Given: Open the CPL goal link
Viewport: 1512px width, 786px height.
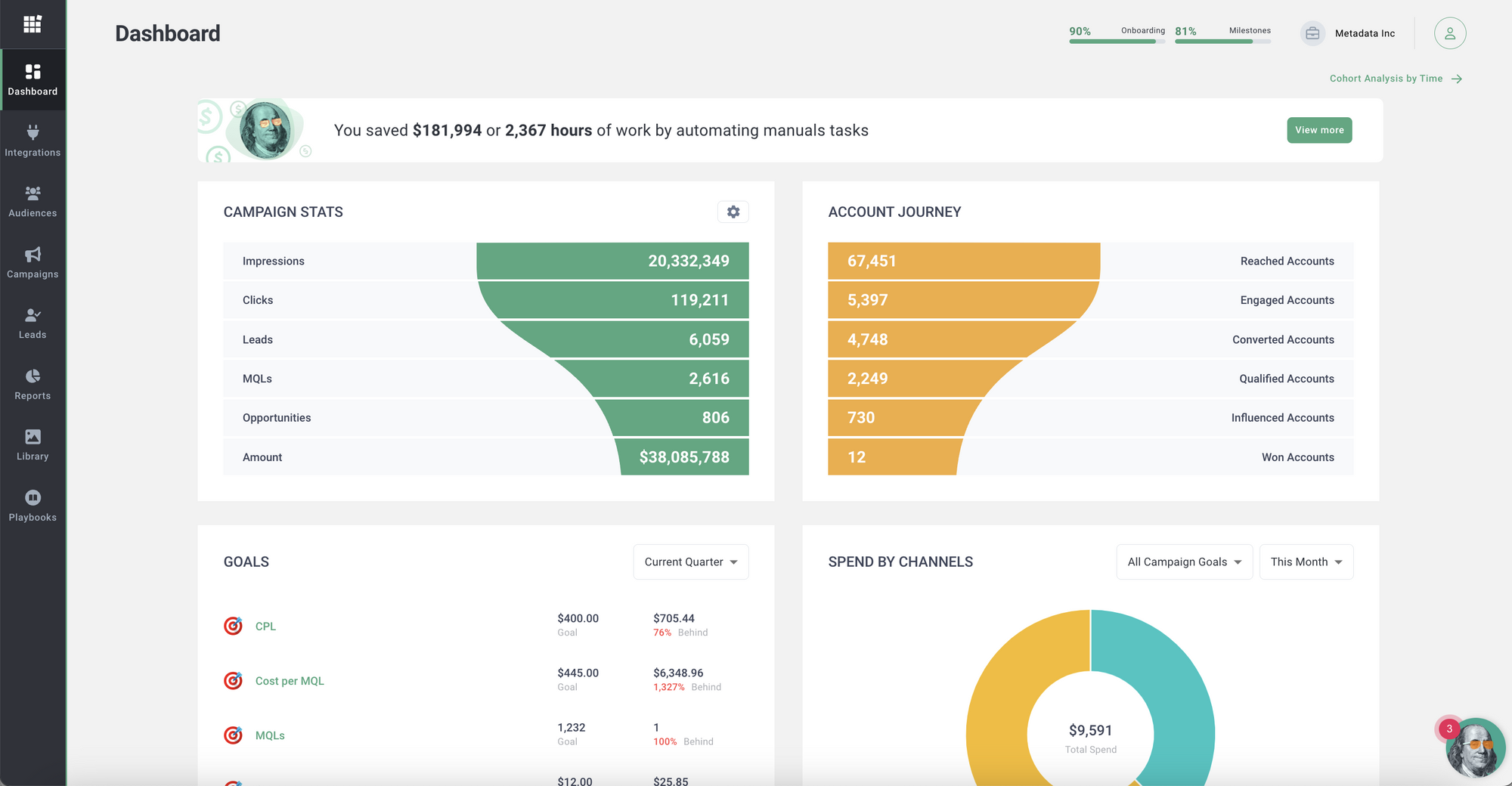Looking at the screenshot, I should pyautogui.click(x=265, y=626).
